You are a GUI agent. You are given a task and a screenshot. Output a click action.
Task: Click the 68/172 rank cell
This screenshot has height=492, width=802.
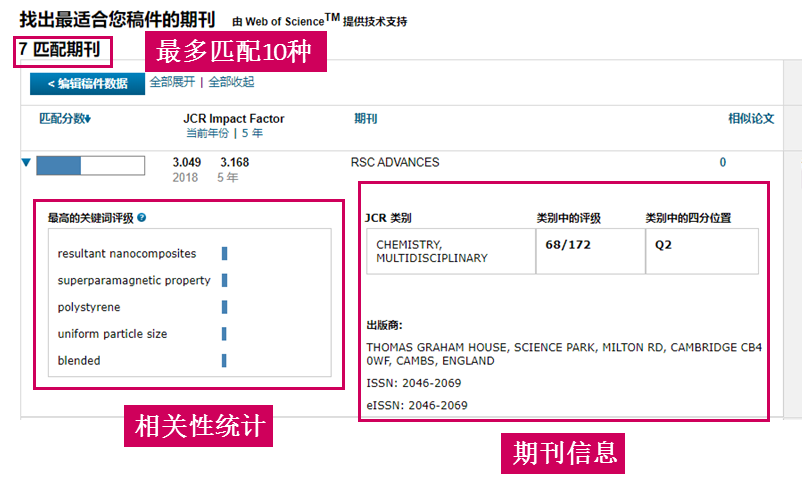(590, 251)
